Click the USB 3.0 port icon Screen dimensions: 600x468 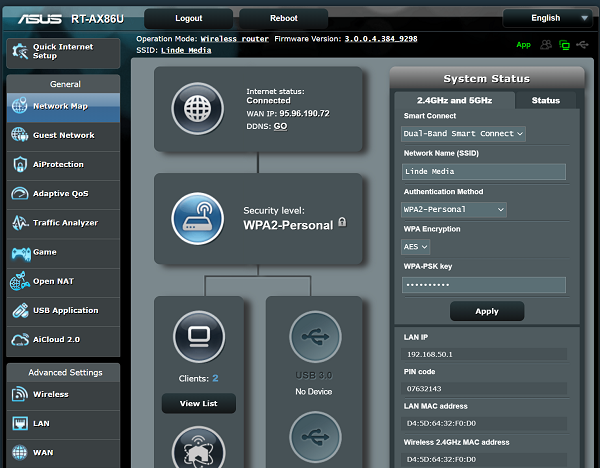315,337
